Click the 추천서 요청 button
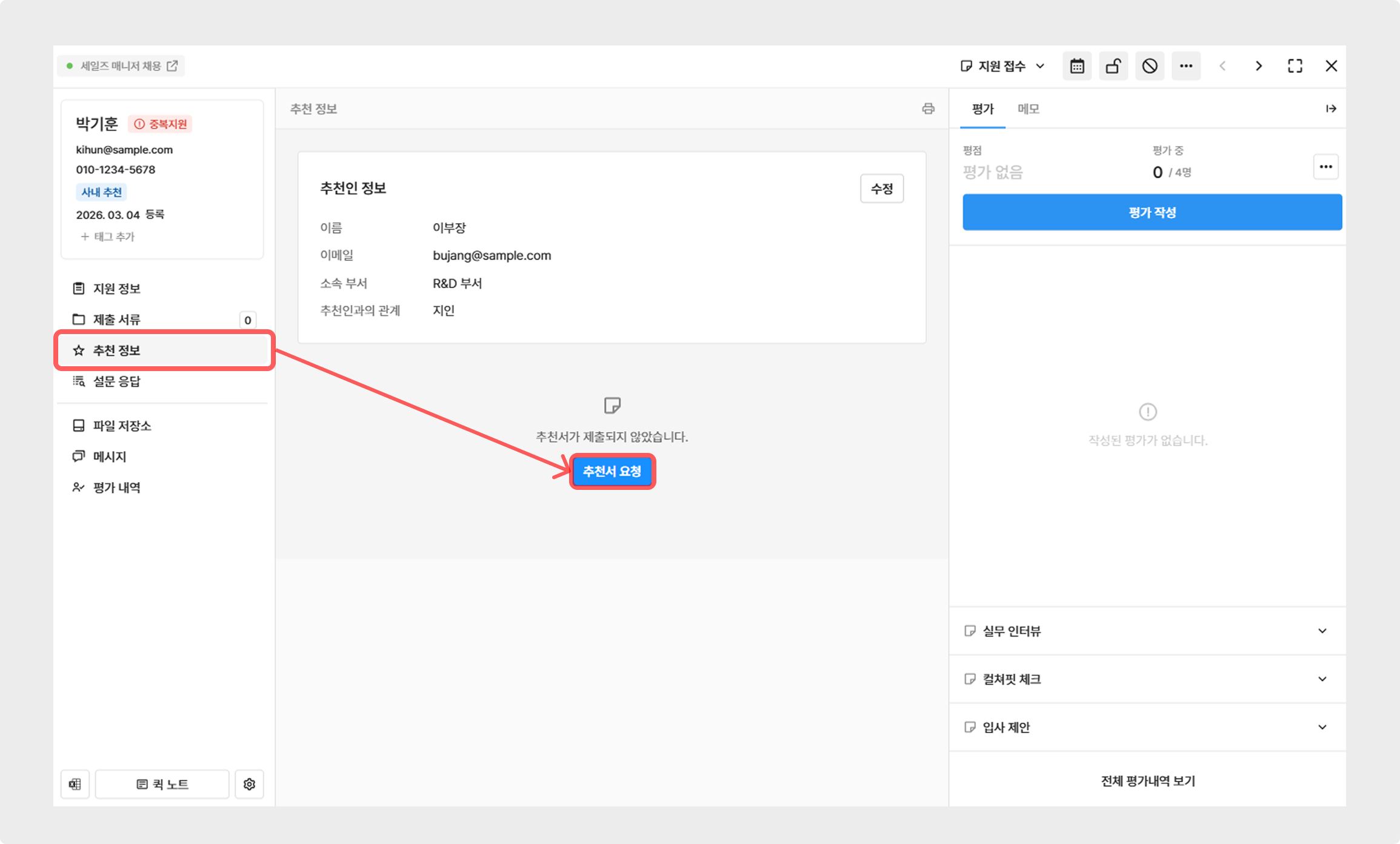 click(612, 471)
